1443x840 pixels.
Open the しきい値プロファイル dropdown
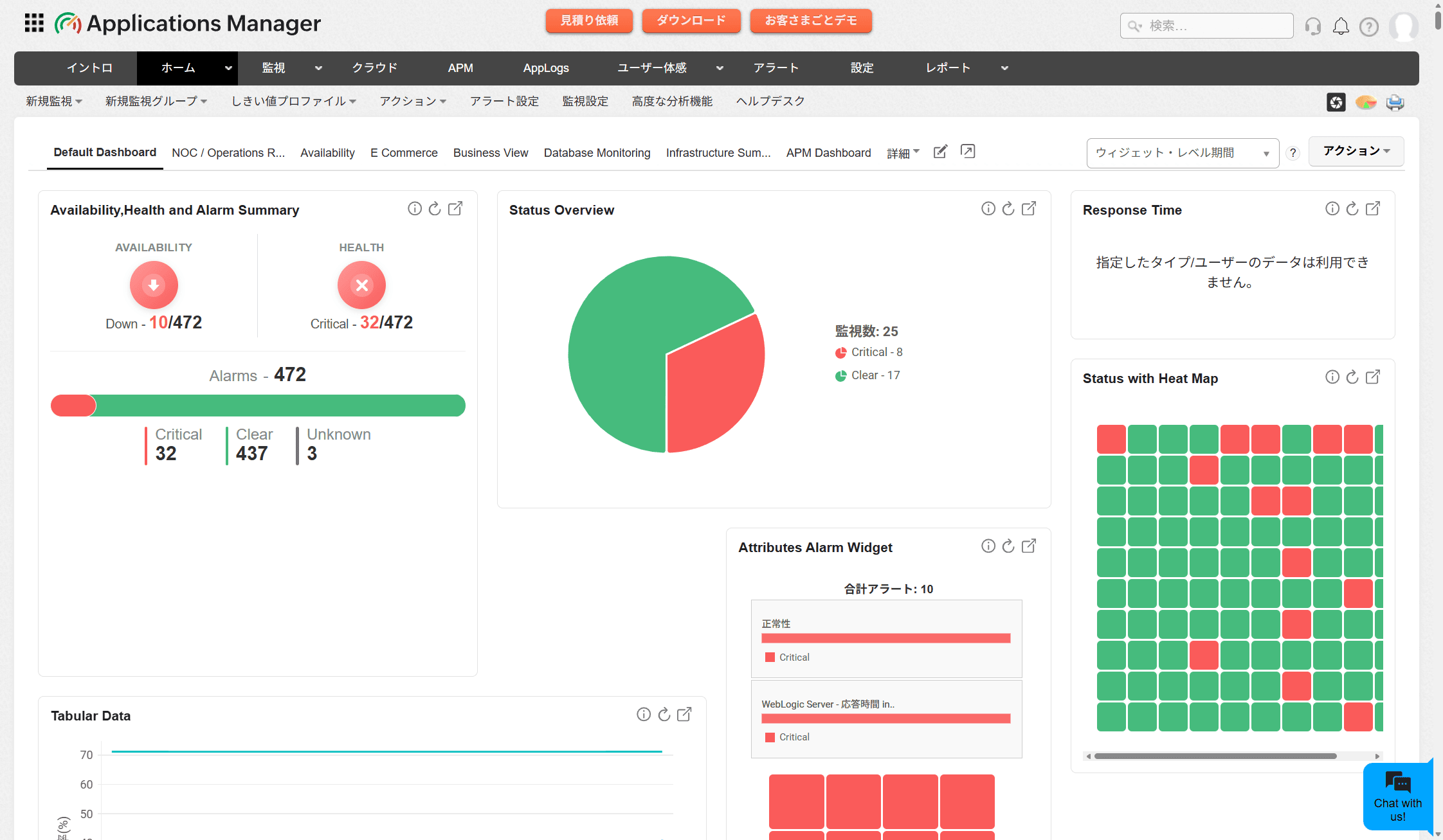point(294,102)
